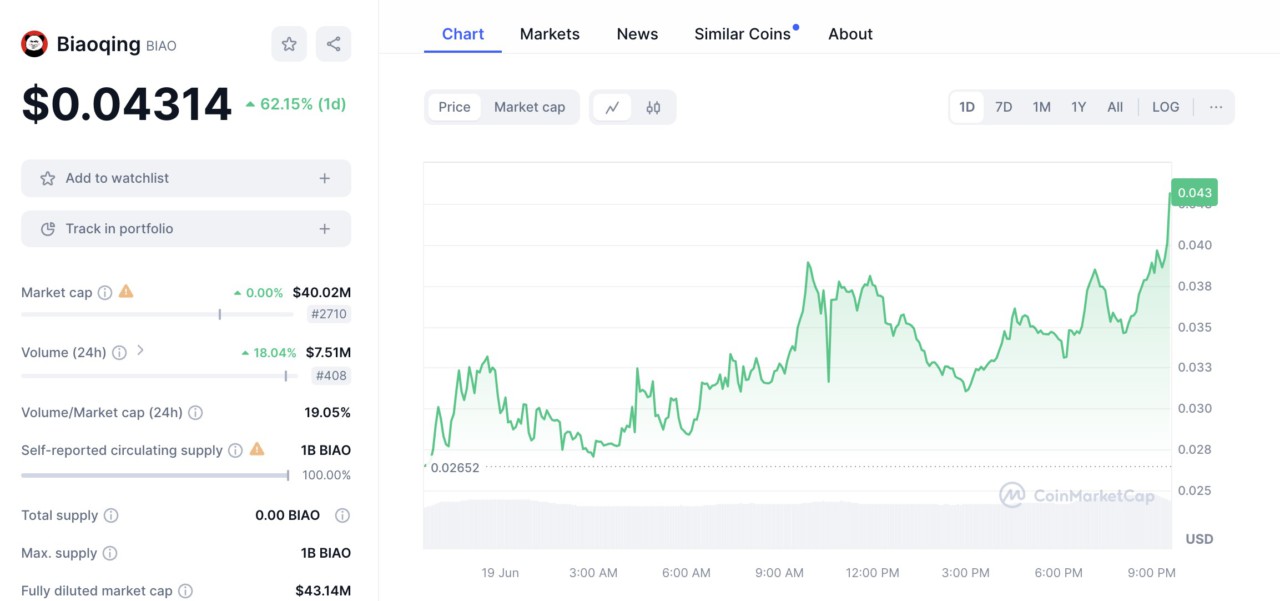
Task: Open the Similar Coins tab
Action: click(742, 33)
